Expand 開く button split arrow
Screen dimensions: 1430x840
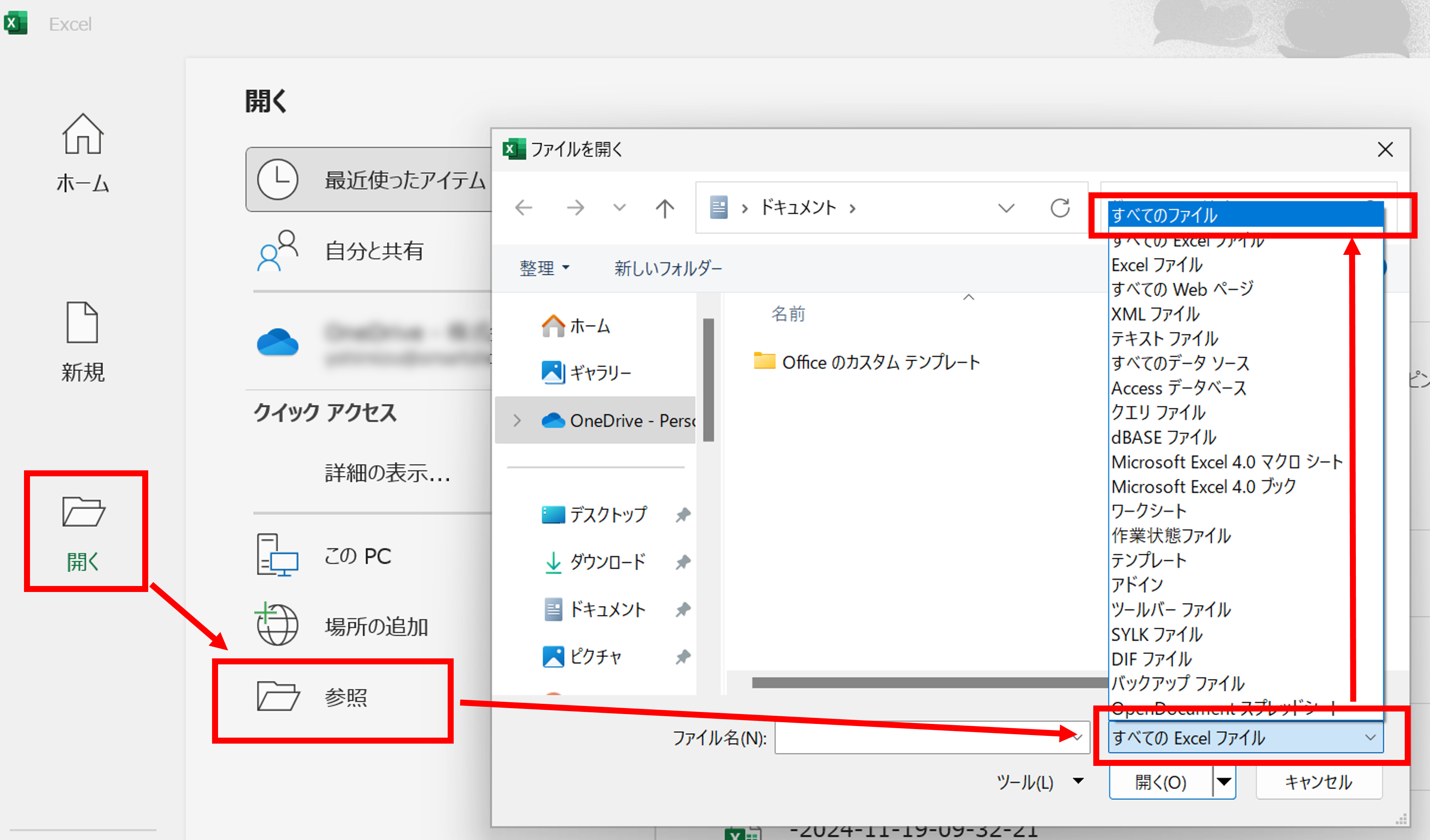(x=1224, y=782)
